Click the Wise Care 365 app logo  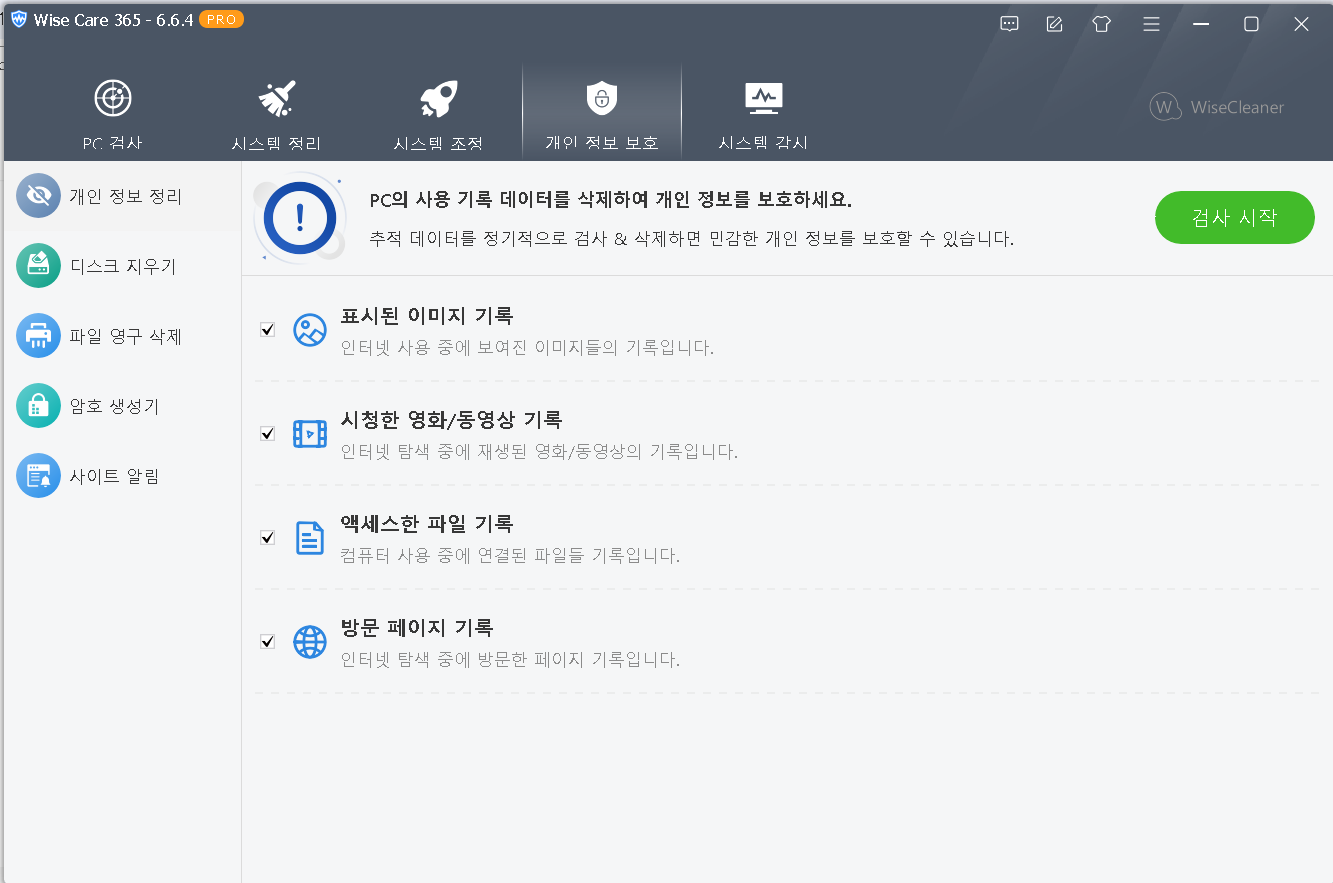coord(18,19)
